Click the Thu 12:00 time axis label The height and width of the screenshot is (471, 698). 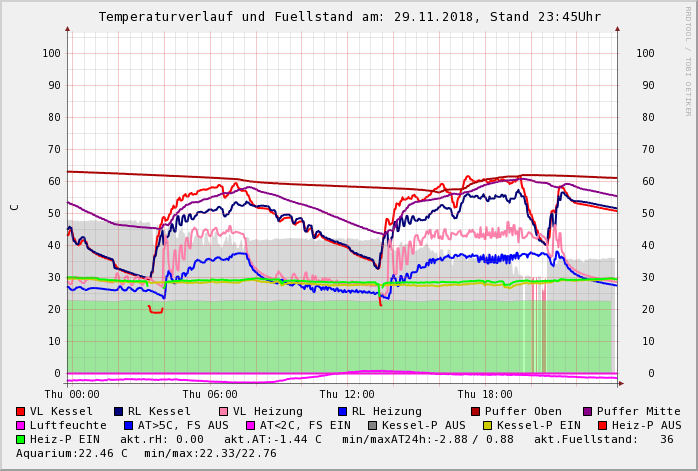[347, 394]
